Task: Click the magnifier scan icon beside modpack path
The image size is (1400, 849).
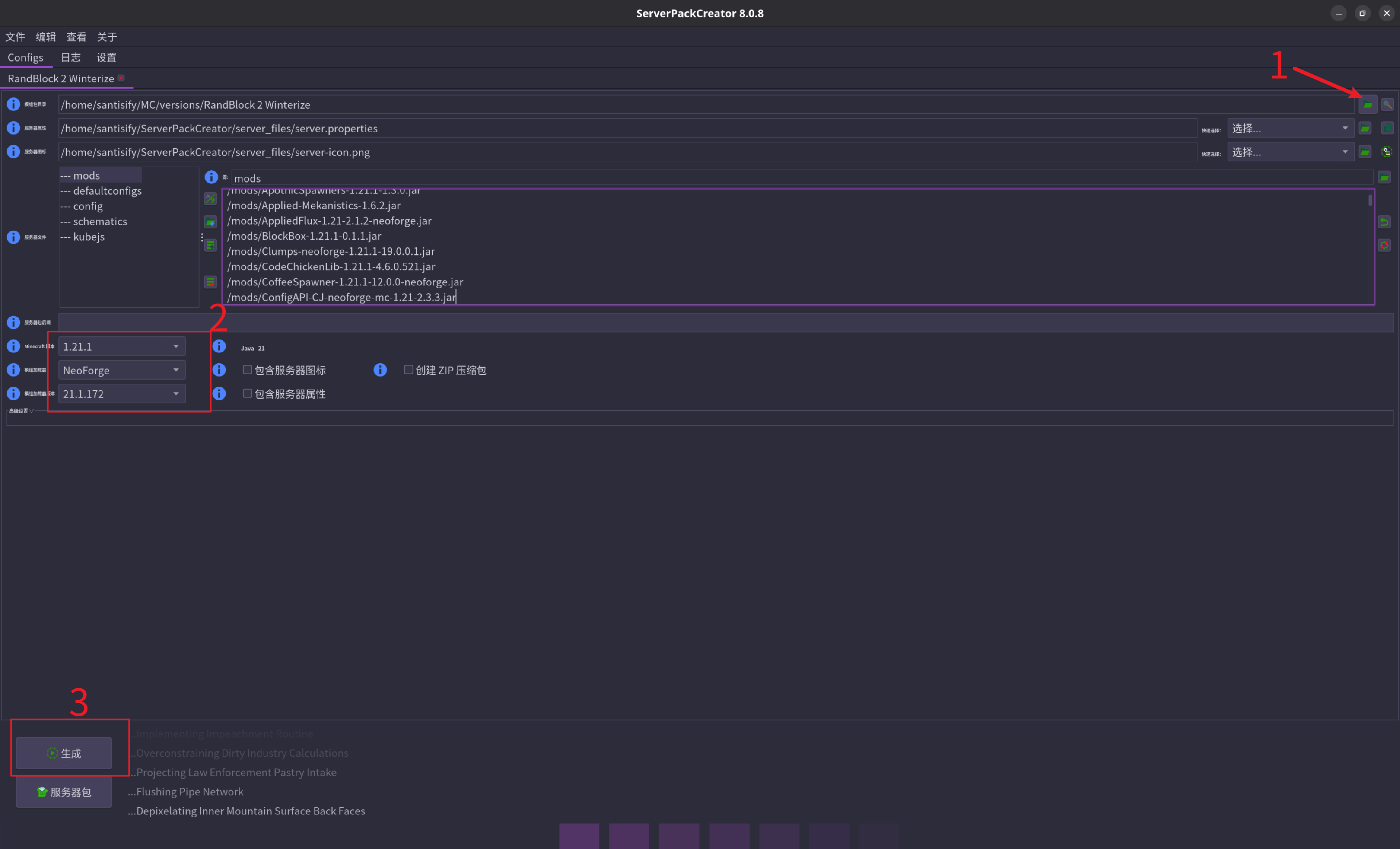Action: pos(1387,105)
